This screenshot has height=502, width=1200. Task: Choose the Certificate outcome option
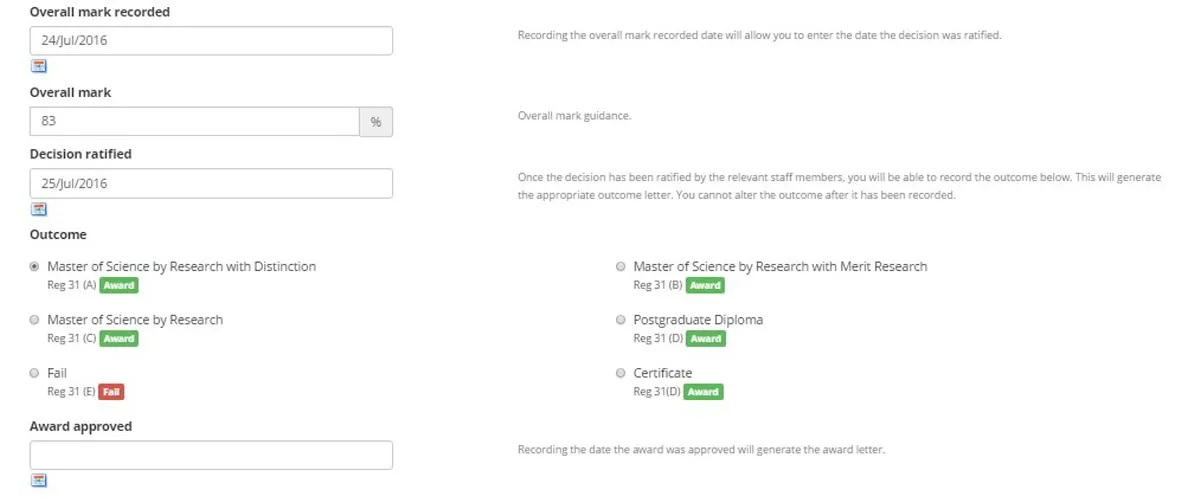[x=622, y=373]
